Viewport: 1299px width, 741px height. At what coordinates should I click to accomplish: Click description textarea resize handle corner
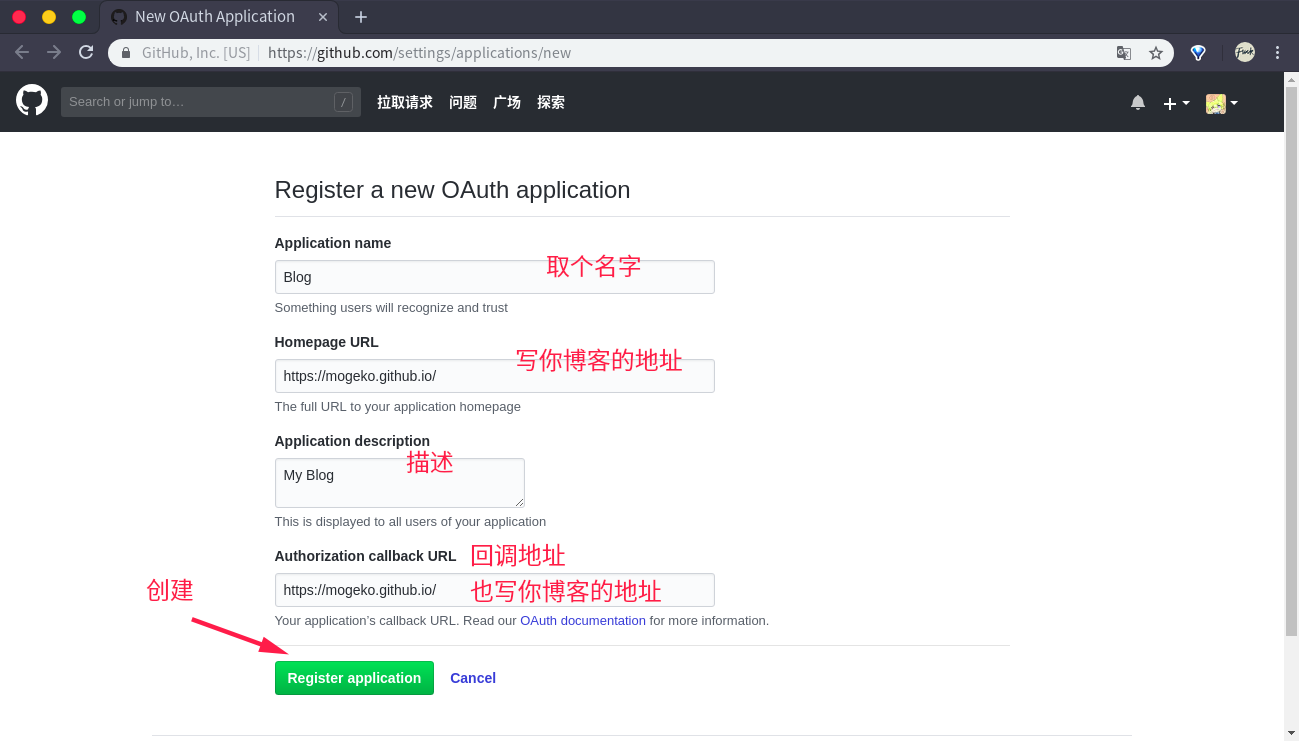pos(519,502)
